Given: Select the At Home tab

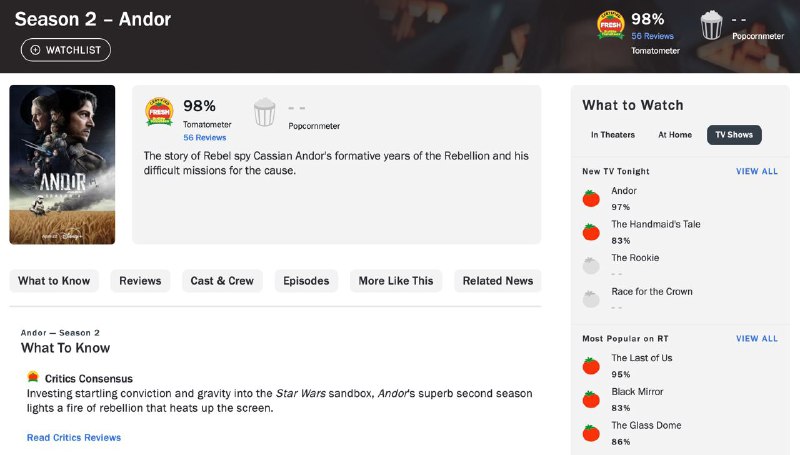Looking at the screenshot, I should pos(674,135).
